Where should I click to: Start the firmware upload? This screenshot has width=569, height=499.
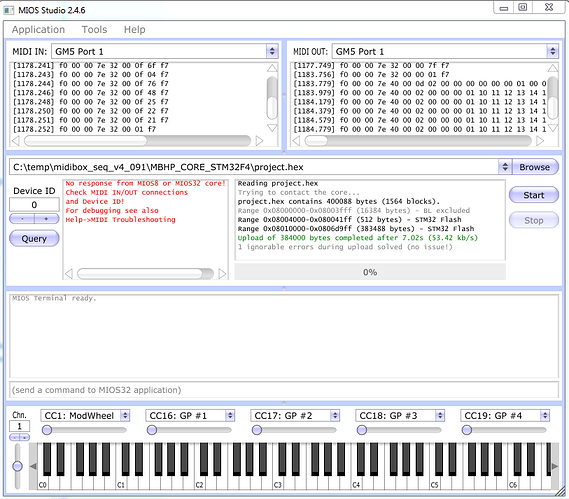coord(533,195)
